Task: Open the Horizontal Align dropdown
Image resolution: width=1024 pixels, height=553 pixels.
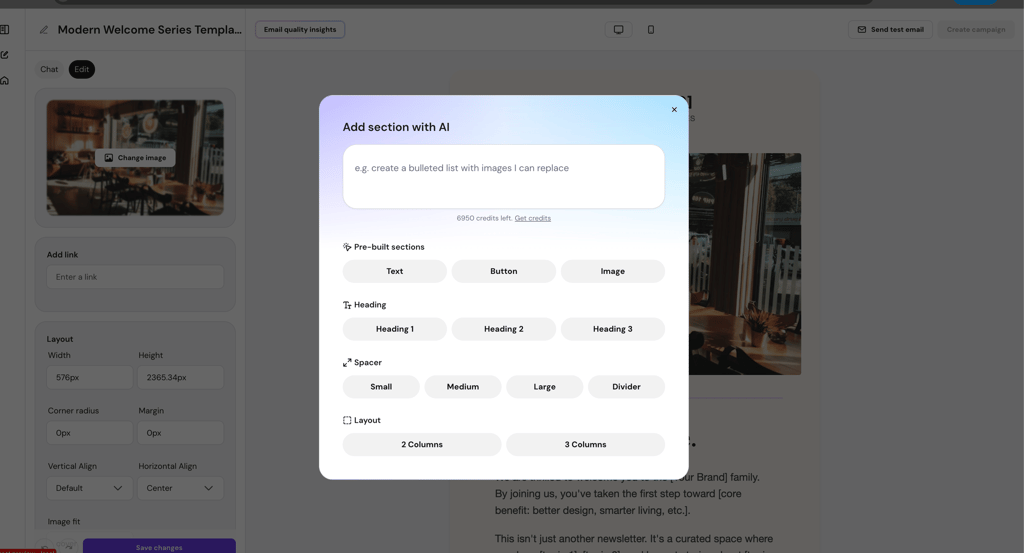Action: (180, 488)
